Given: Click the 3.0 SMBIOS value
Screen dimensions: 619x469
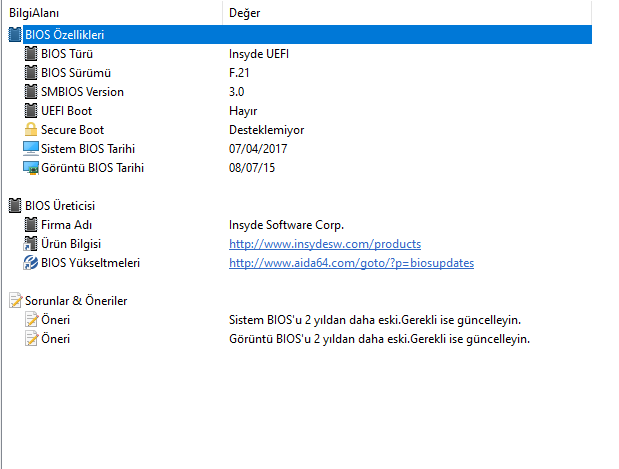Looking at the screenshot, I should coord(236,92).
